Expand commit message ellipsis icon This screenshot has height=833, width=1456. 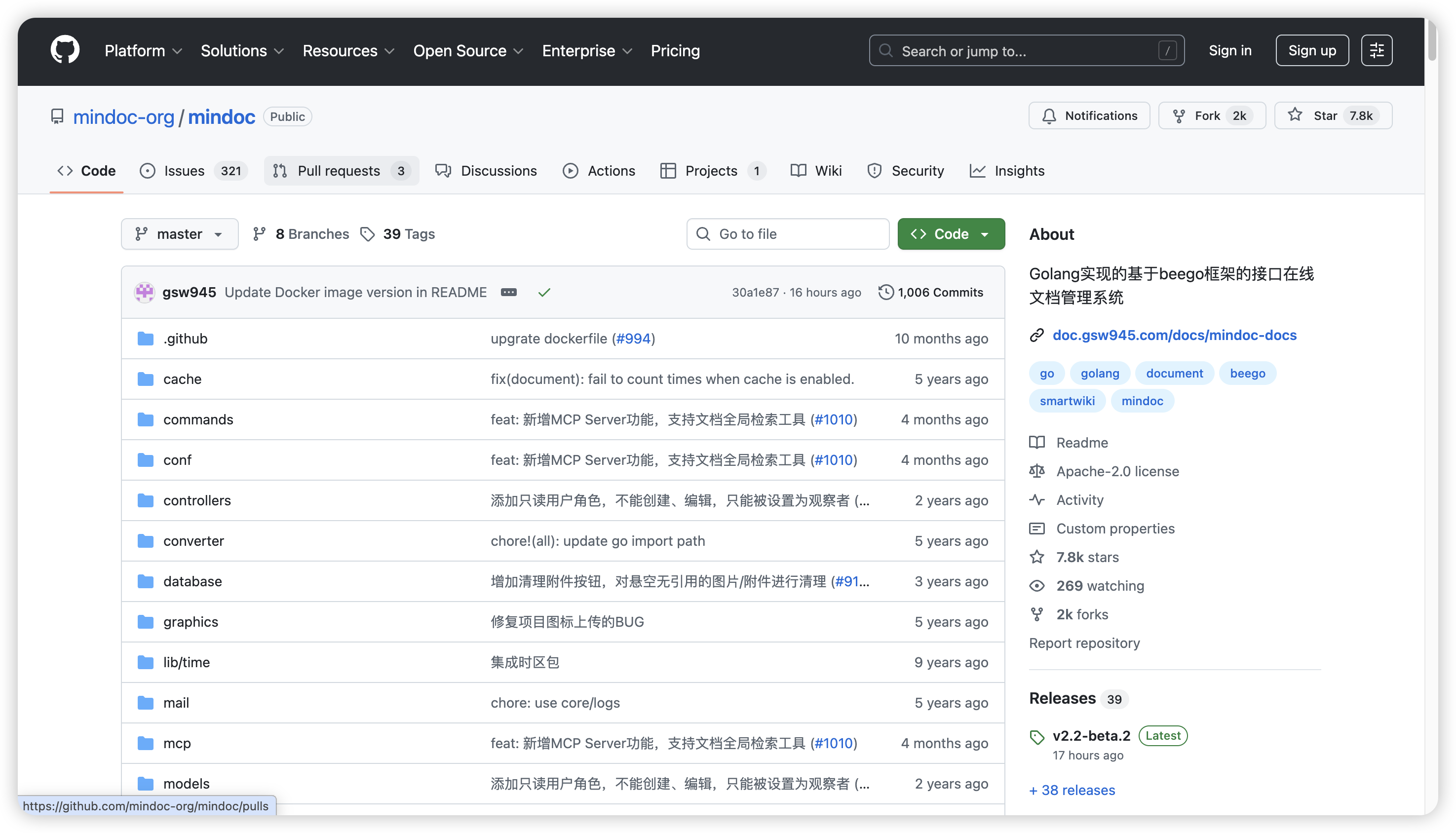[x=508, y=292]
